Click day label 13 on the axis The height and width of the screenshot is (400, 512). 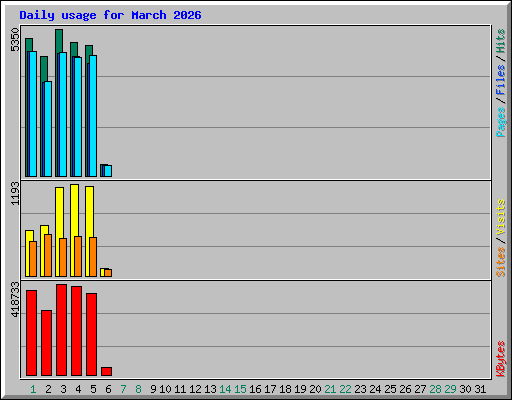point(210,389)
